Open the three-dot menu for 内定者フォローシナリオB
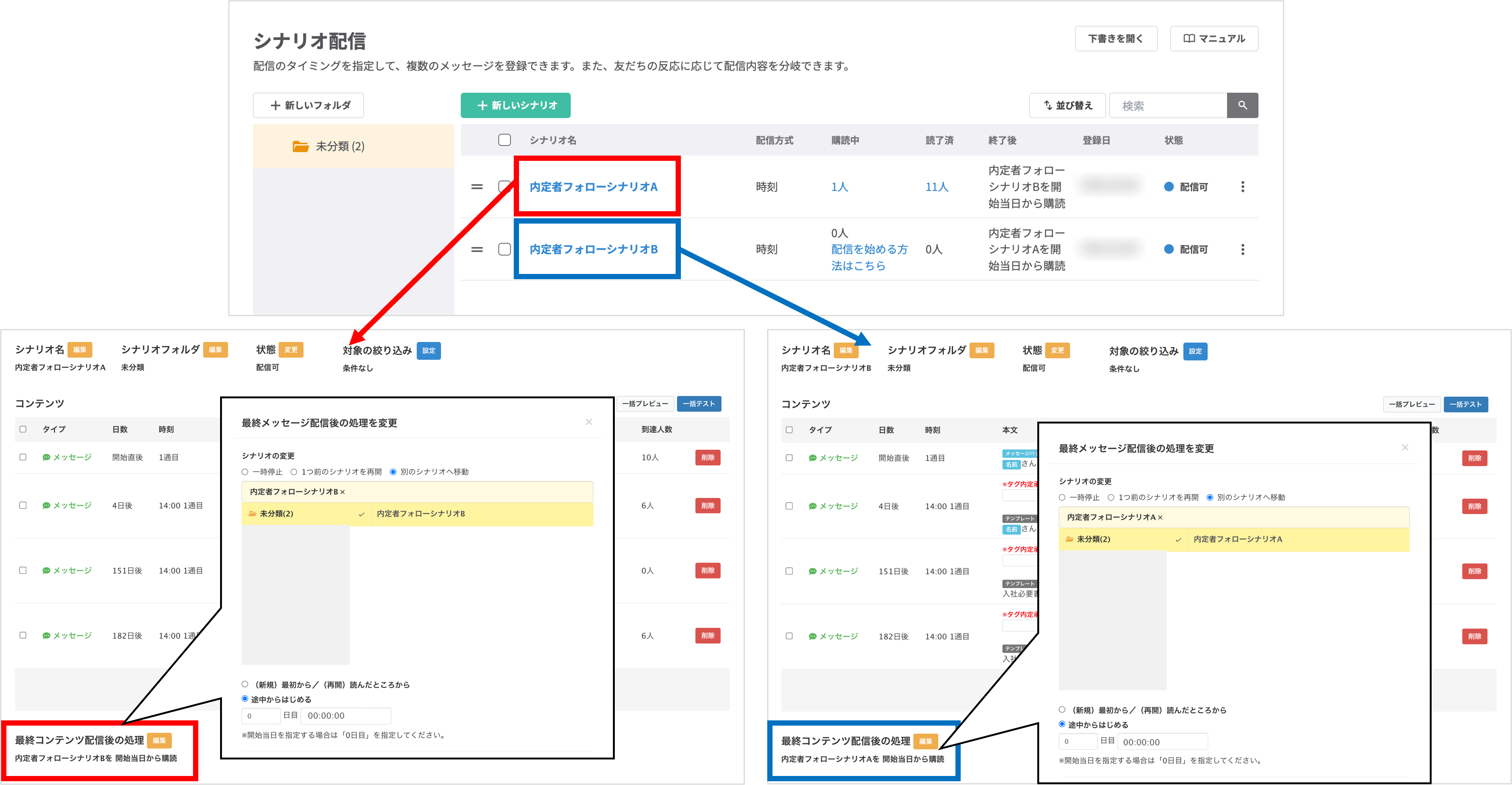 pyautogui.click(x=1243, y=249)
